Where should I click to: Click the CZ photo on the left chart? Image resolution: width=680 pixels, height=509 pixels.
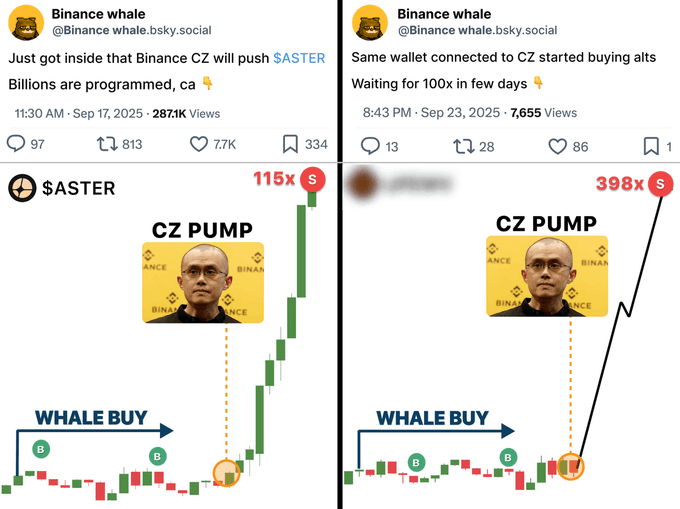[203, 283]
